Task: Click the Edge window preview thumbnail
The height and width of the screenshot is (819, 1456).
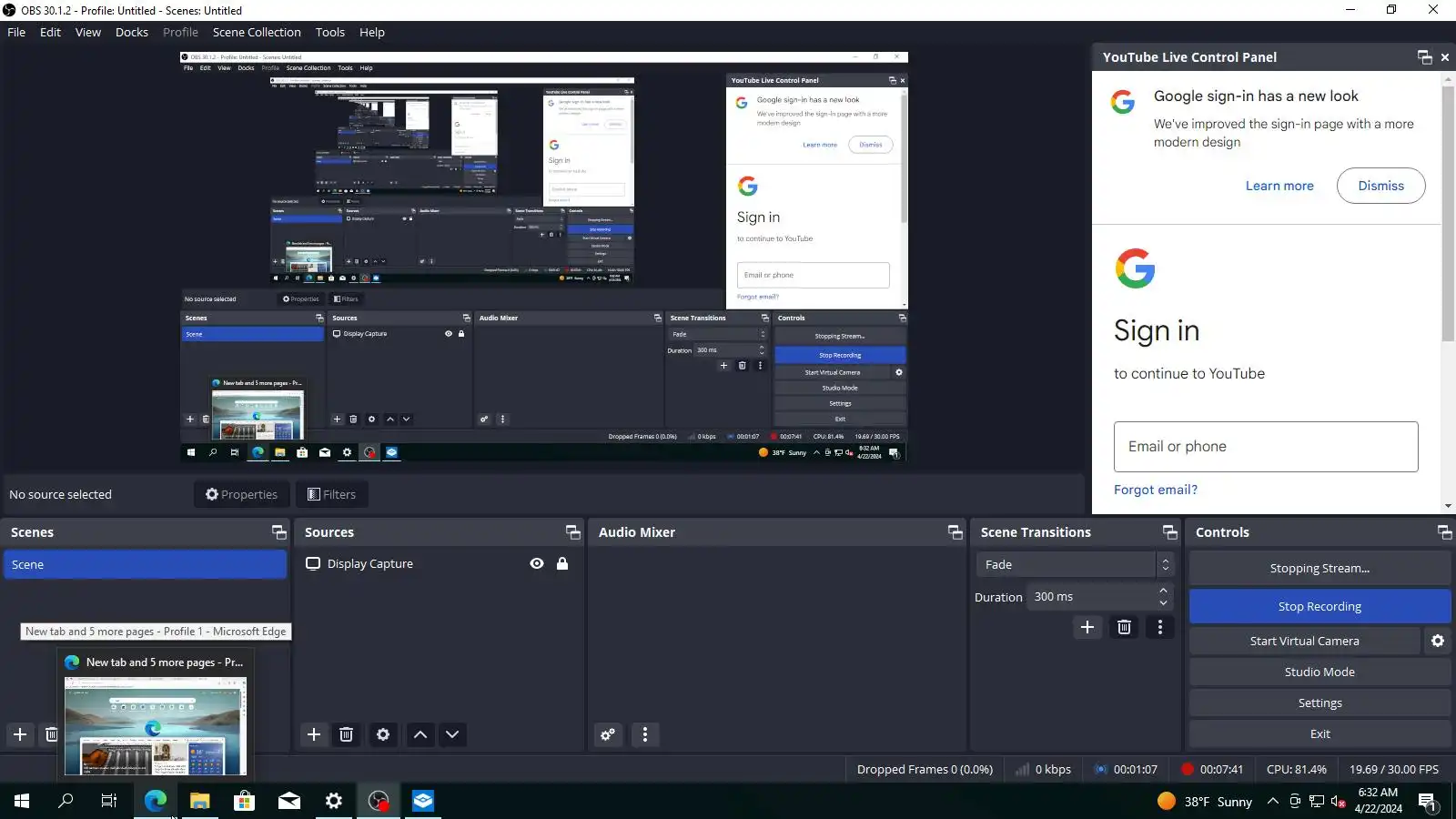Action: [156, 725]
